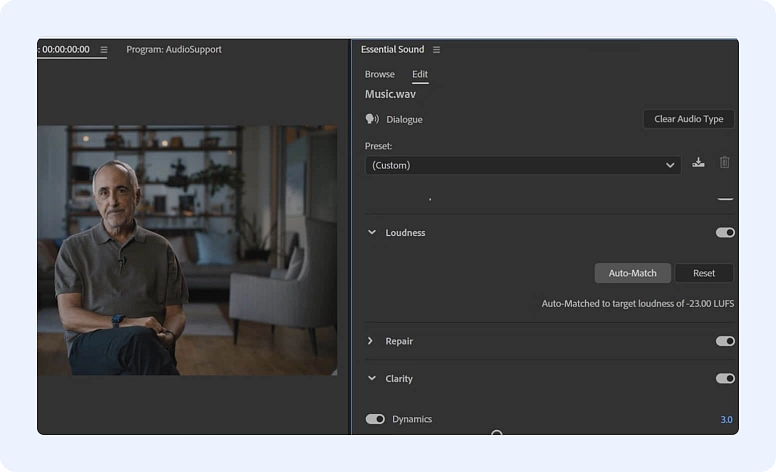Save the preset with the download icon

coord(698,163)
